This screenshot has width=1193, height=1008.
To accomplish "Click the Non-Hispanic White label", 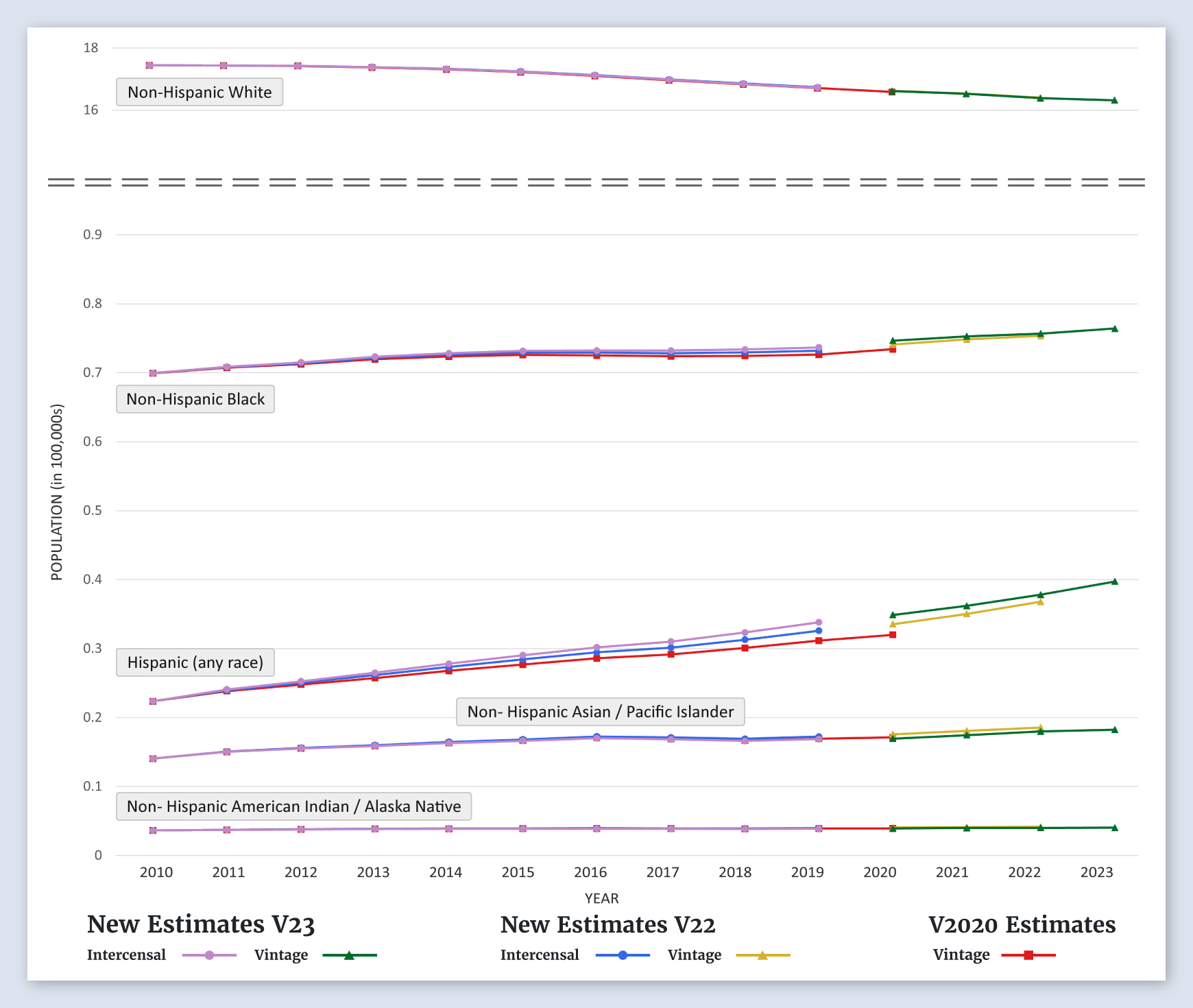I will 200,93.
